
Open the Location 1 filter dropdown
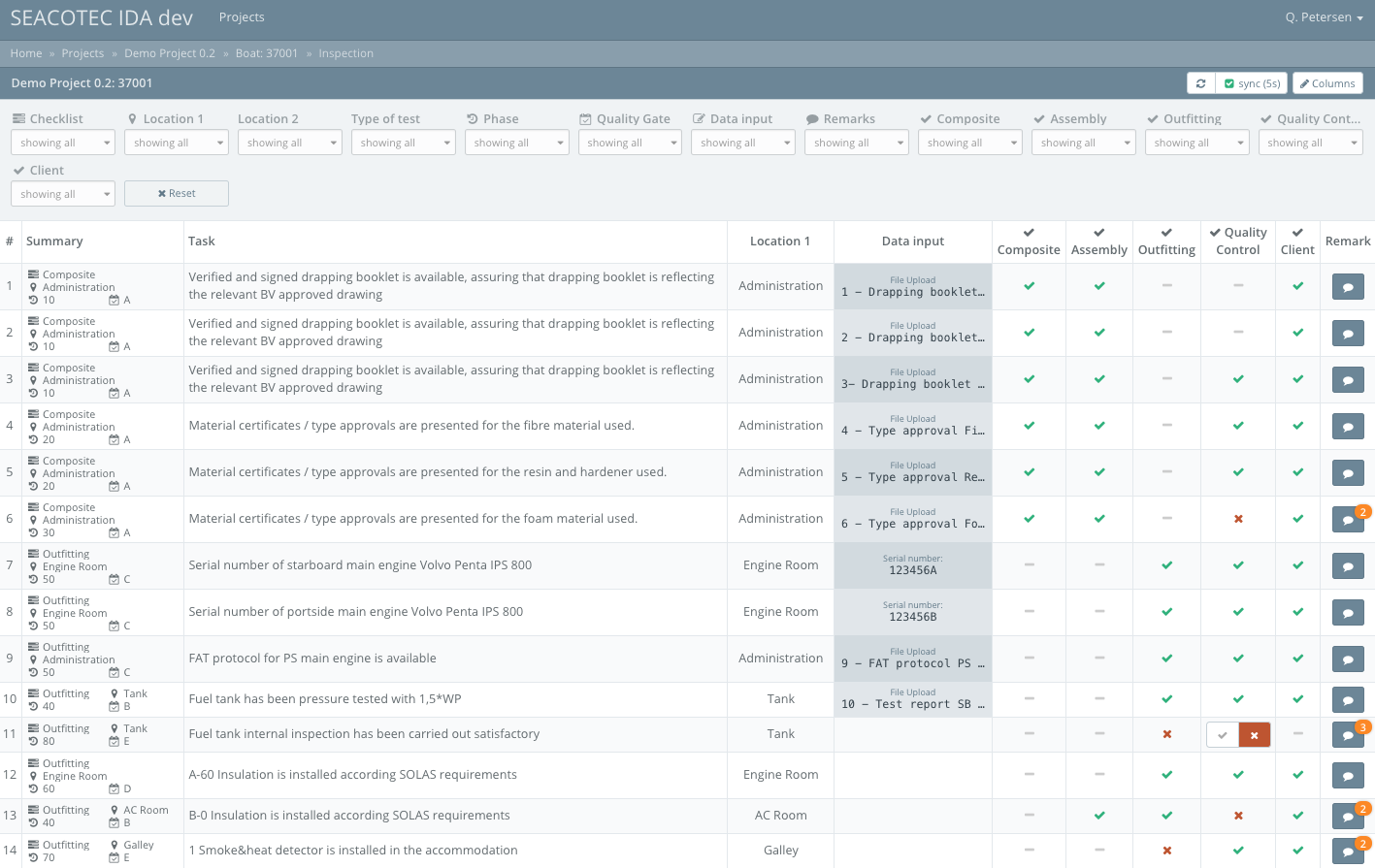177,143
